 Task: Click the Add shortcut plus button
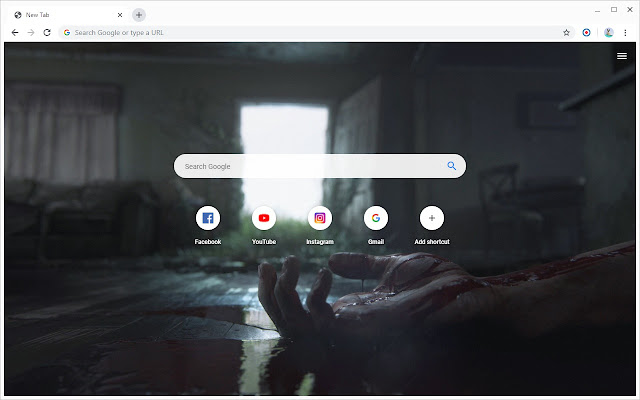[432, 218]
